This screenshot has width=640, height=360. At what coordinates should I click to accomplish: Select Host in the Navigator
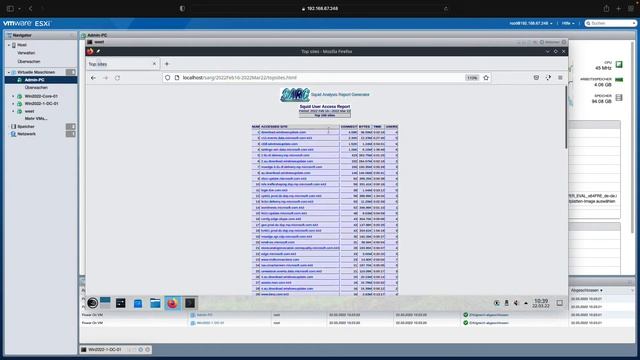[x=22, y=45]
